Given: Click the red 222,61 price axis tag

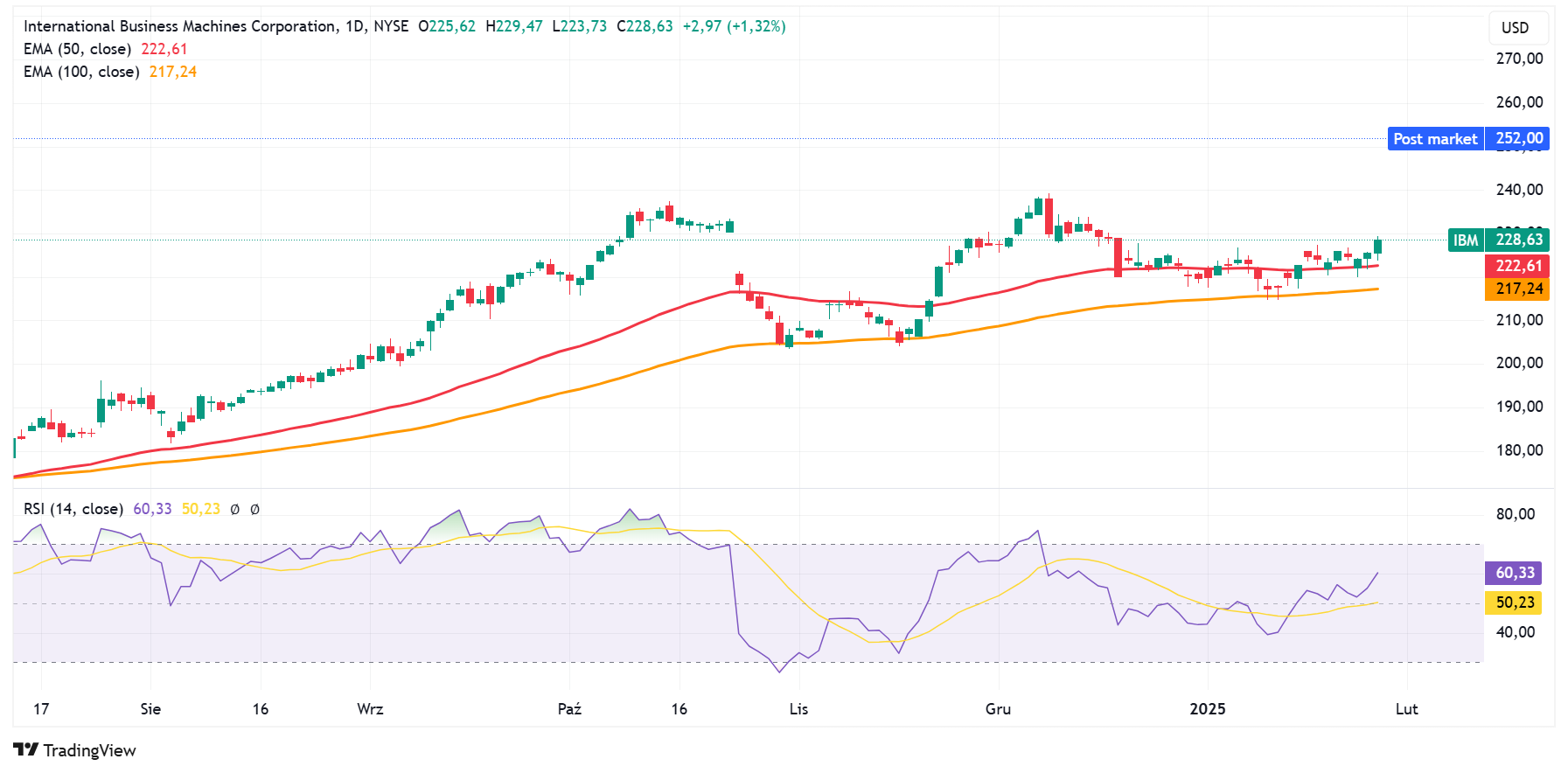Looking at the screenshot, I should point(1517,266).
